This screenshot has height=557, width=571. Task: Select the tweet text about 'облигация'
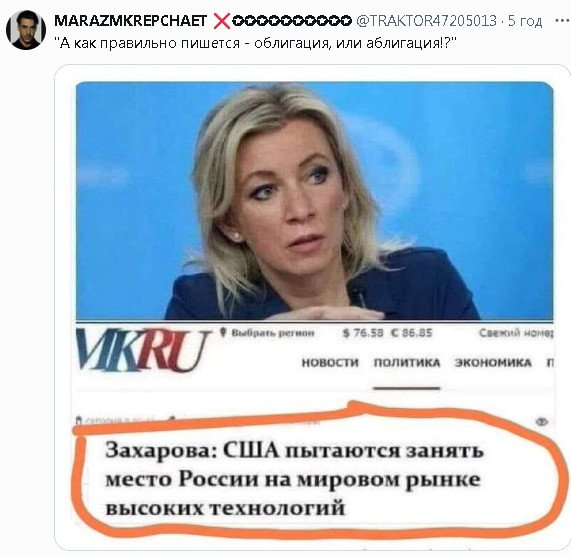[x=255, y=43]
